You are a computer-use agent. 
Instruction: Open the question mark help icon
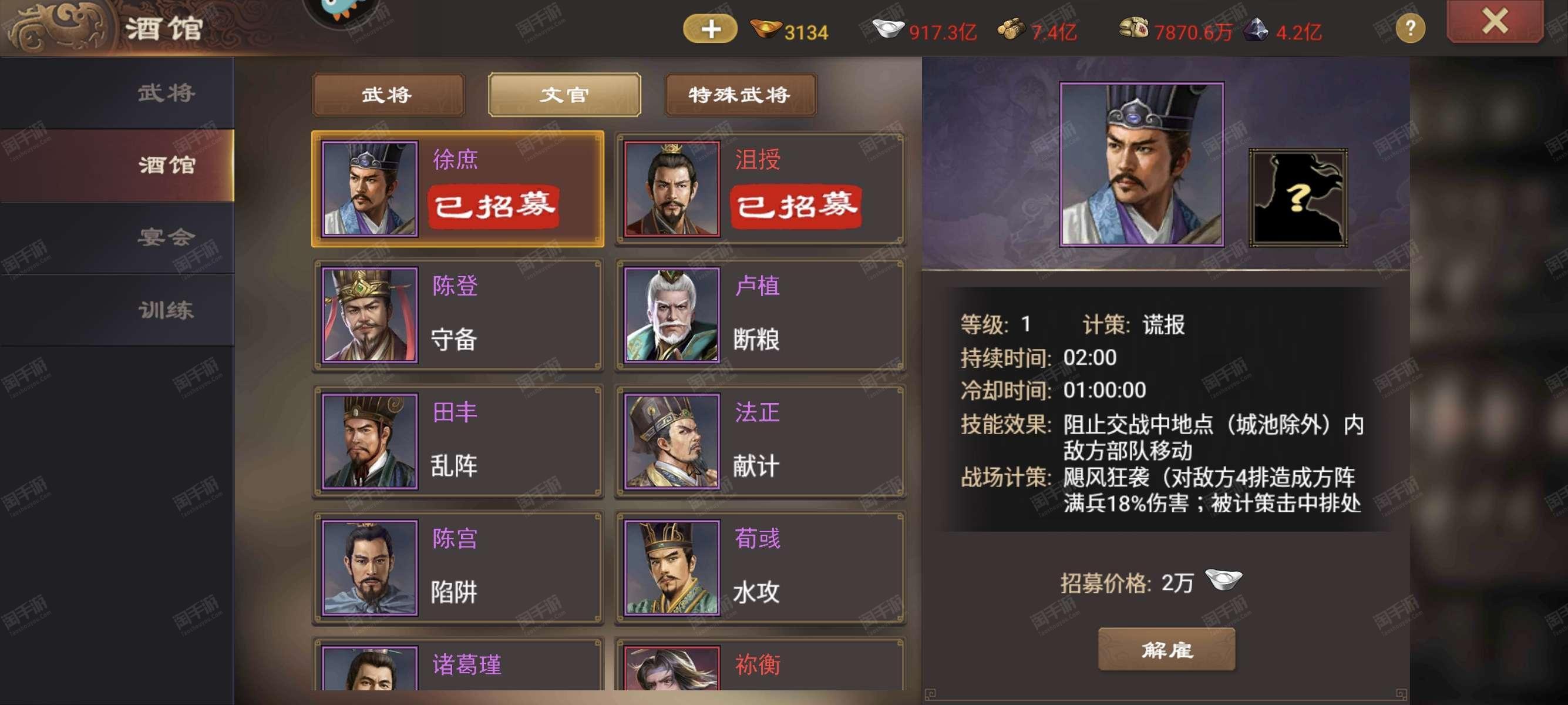tap(1410, 29)
